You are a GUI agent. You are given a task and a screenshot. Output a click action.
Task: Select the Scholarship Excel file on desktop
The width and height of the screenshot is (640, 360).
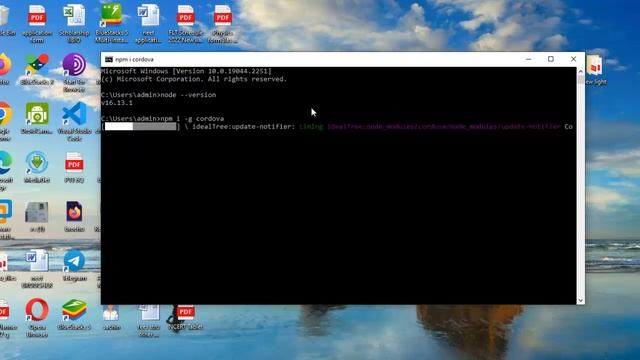click(x=74, y=24)
